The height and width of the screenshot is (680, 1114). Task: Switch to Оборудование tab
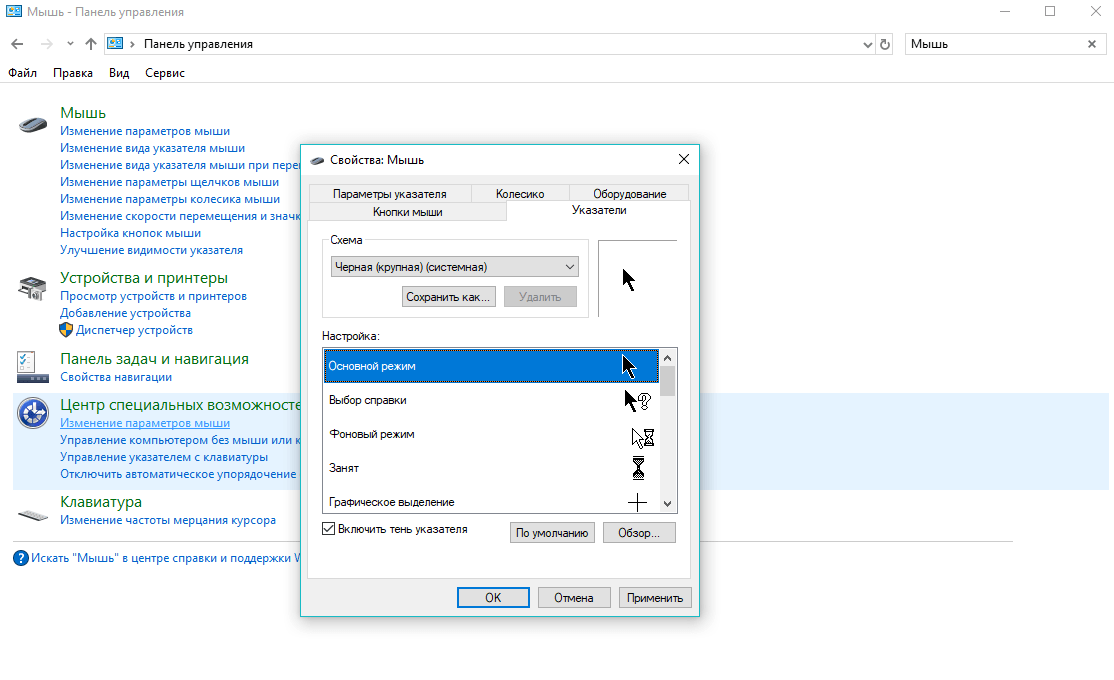tap(629, 193)
